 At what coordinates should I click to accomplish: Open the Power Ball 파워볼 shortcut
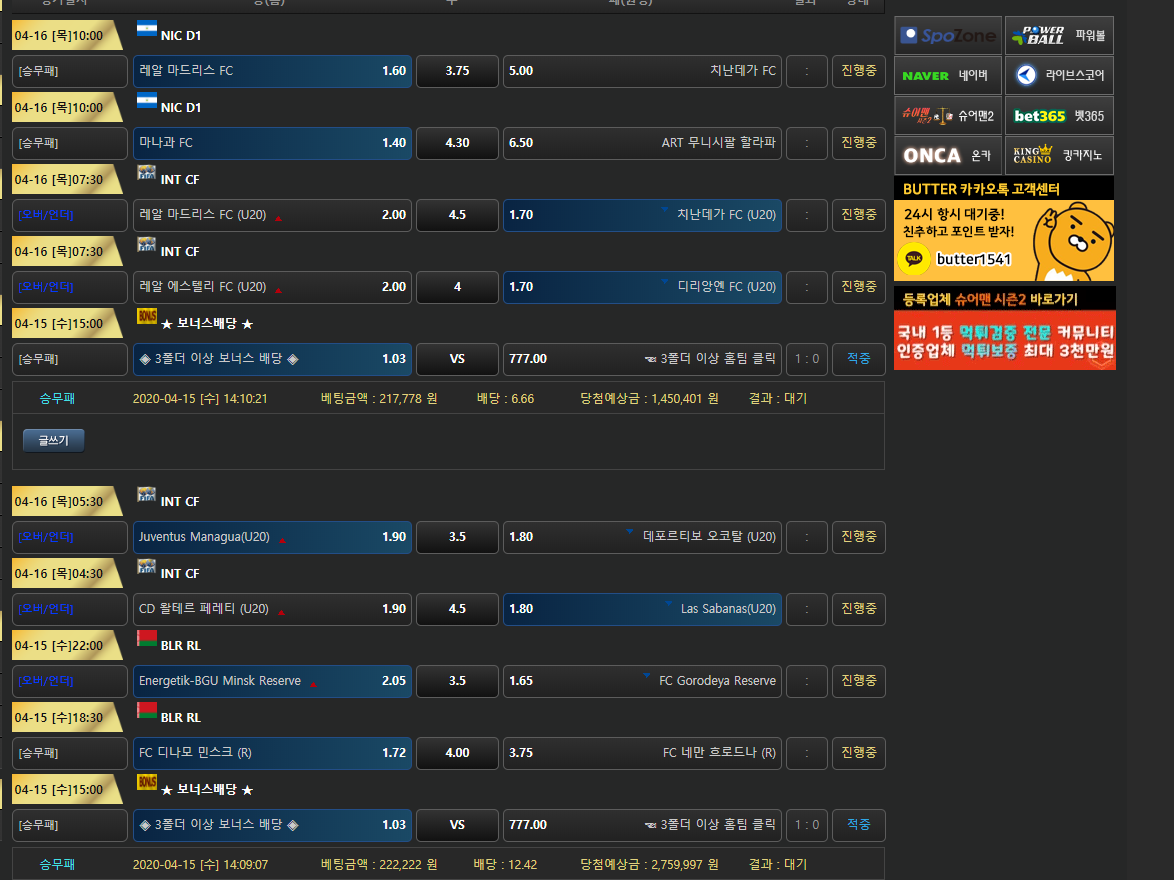point(1059,36)
